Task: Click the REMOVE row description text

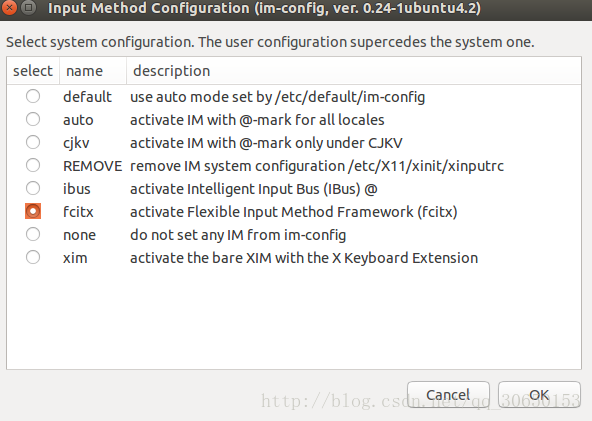Action: (x=317, y=166)
